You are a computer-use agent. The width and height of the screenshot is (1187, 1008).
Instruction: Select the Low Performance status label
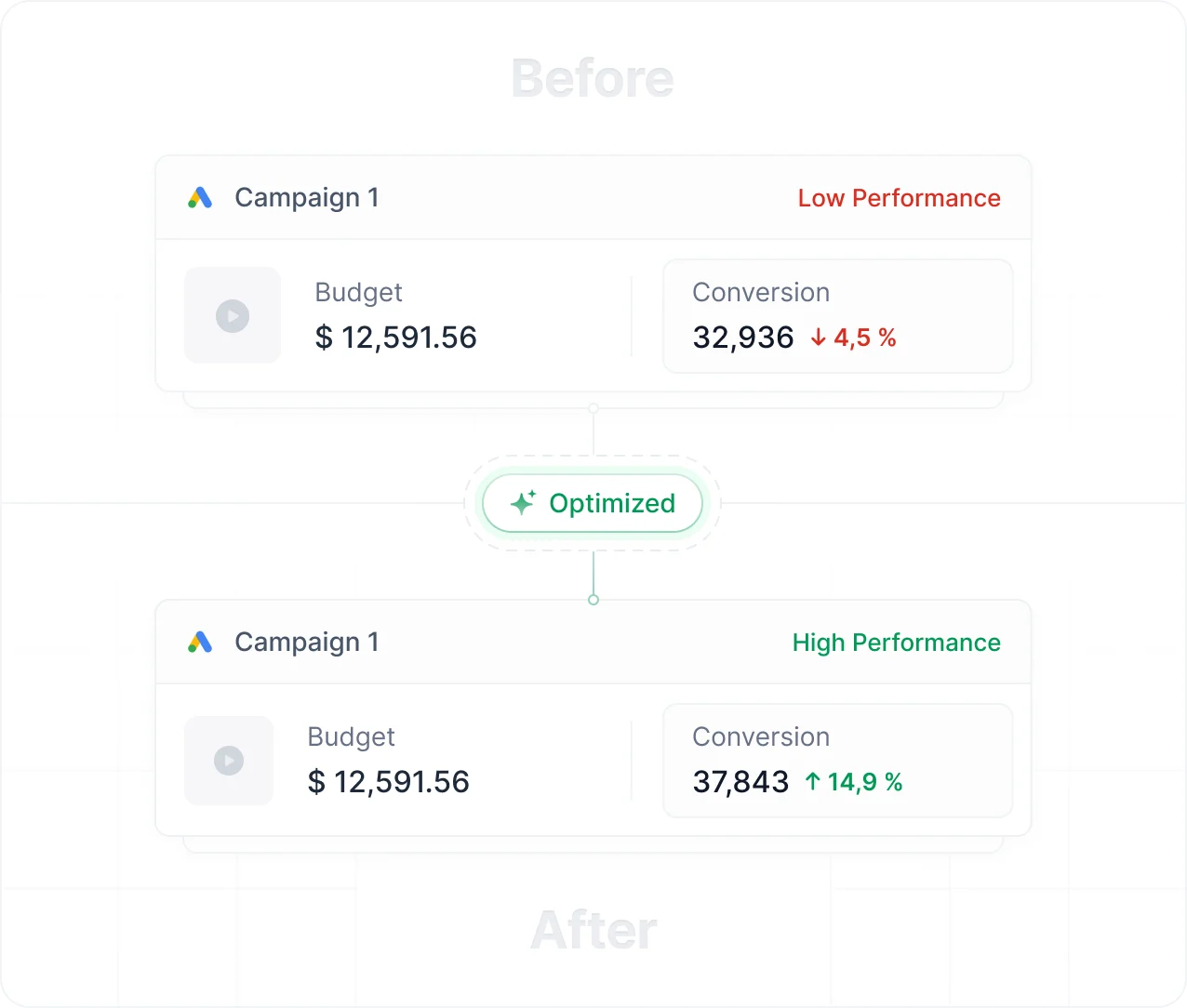pyautogui.click(x=899, y=198)
